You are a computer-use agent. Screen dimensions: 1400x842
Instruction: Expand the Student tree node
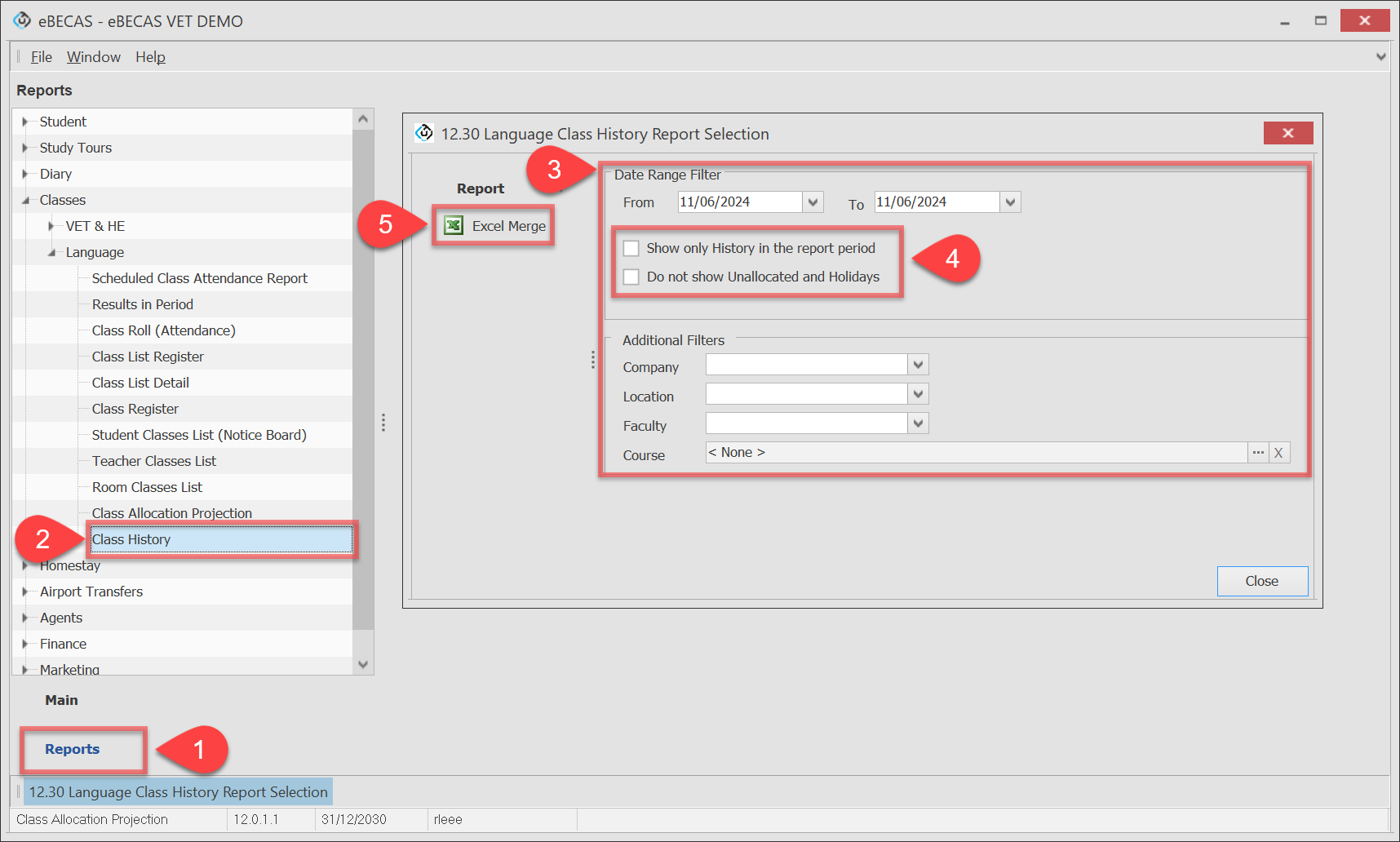click(x=25, y=122)
